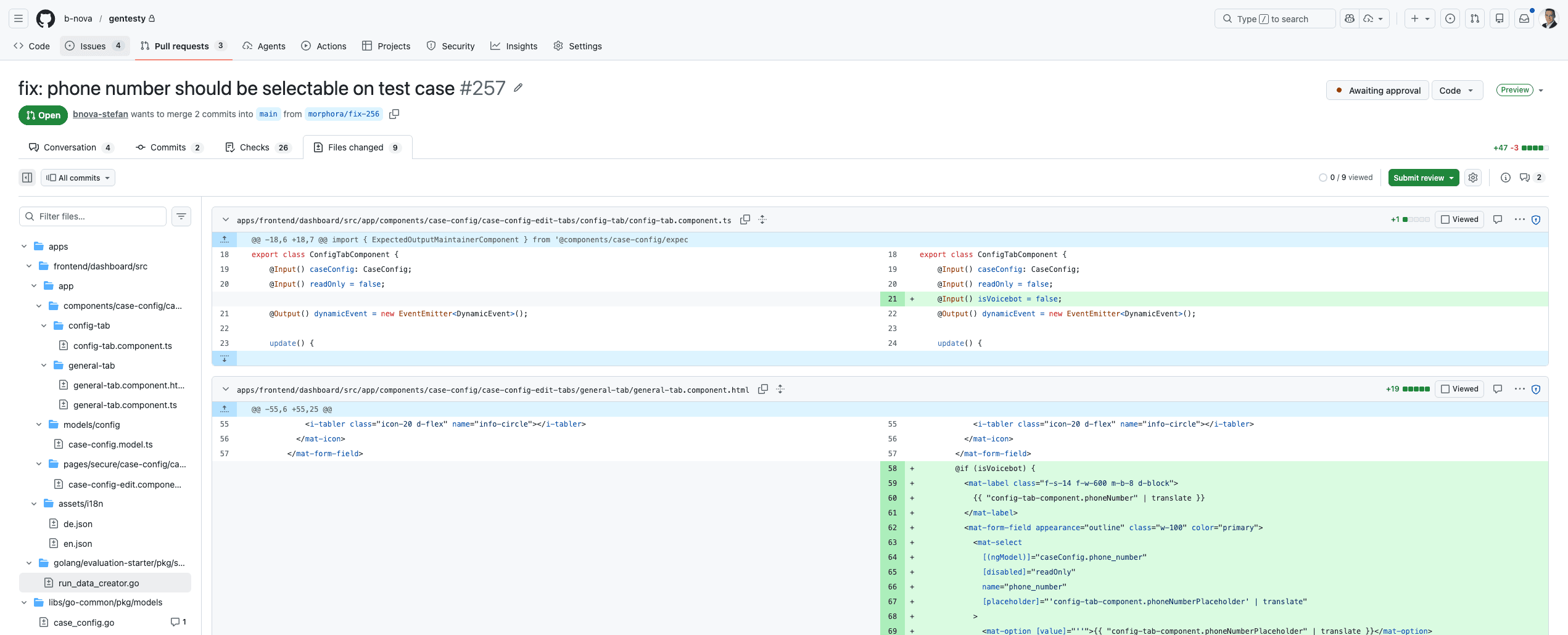Click the Submit review button

[x=1419, y=178]
